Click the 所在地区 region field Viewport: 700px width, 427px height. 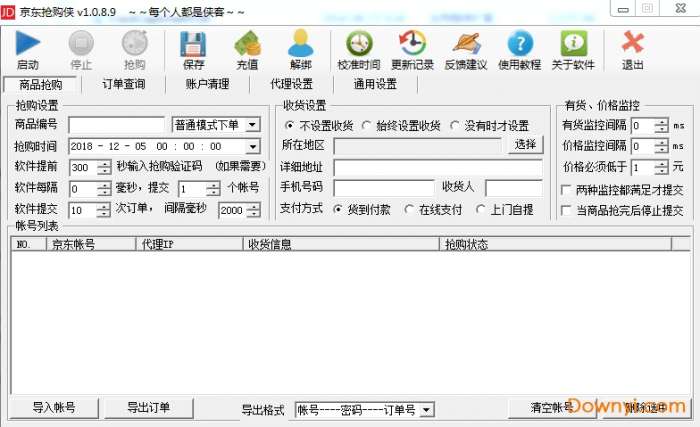point(418,146)
